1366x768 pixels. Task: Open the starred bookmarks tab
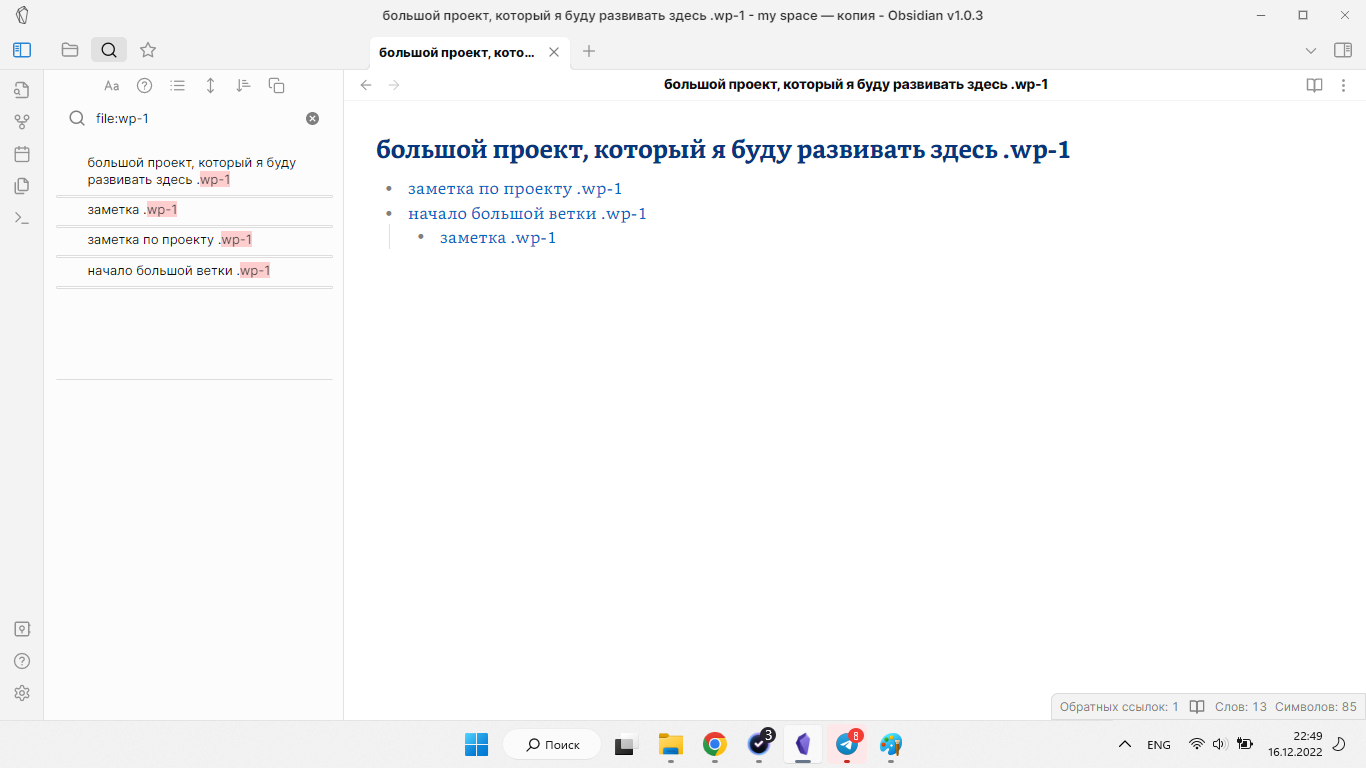148,50
